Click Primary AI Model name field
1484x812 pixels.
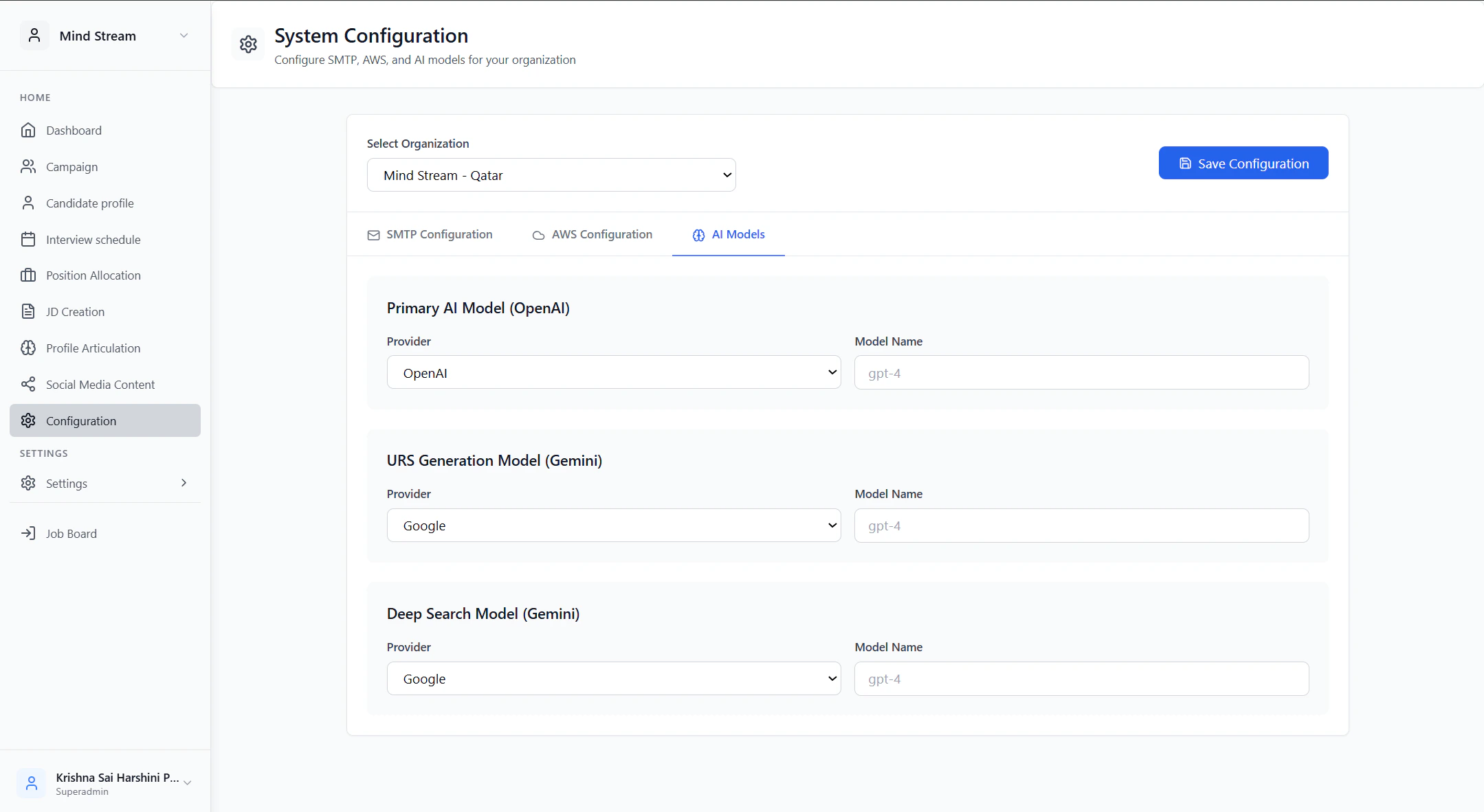pyautogui.click(x=1081, y=373)
